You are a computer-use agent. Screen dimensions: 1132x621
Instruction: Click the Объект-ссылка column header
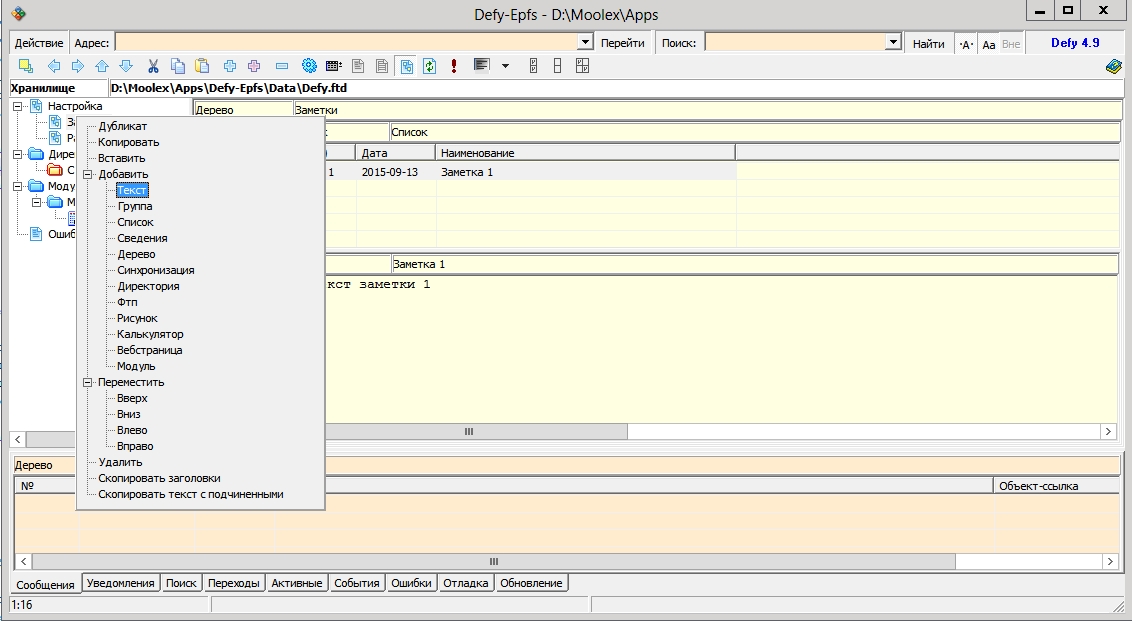point(1056,485)
